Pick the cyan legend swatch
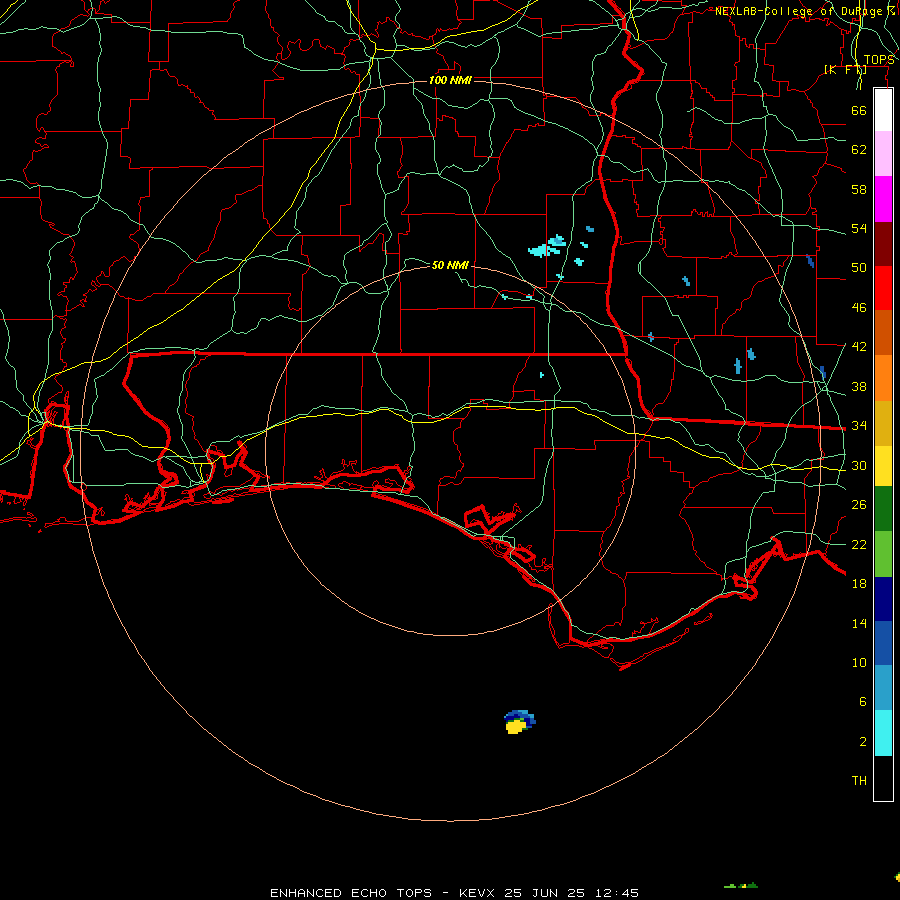Image resolution: width=900 pixels, height=900 pixels. pyautogui.click(x=883, y=733)
